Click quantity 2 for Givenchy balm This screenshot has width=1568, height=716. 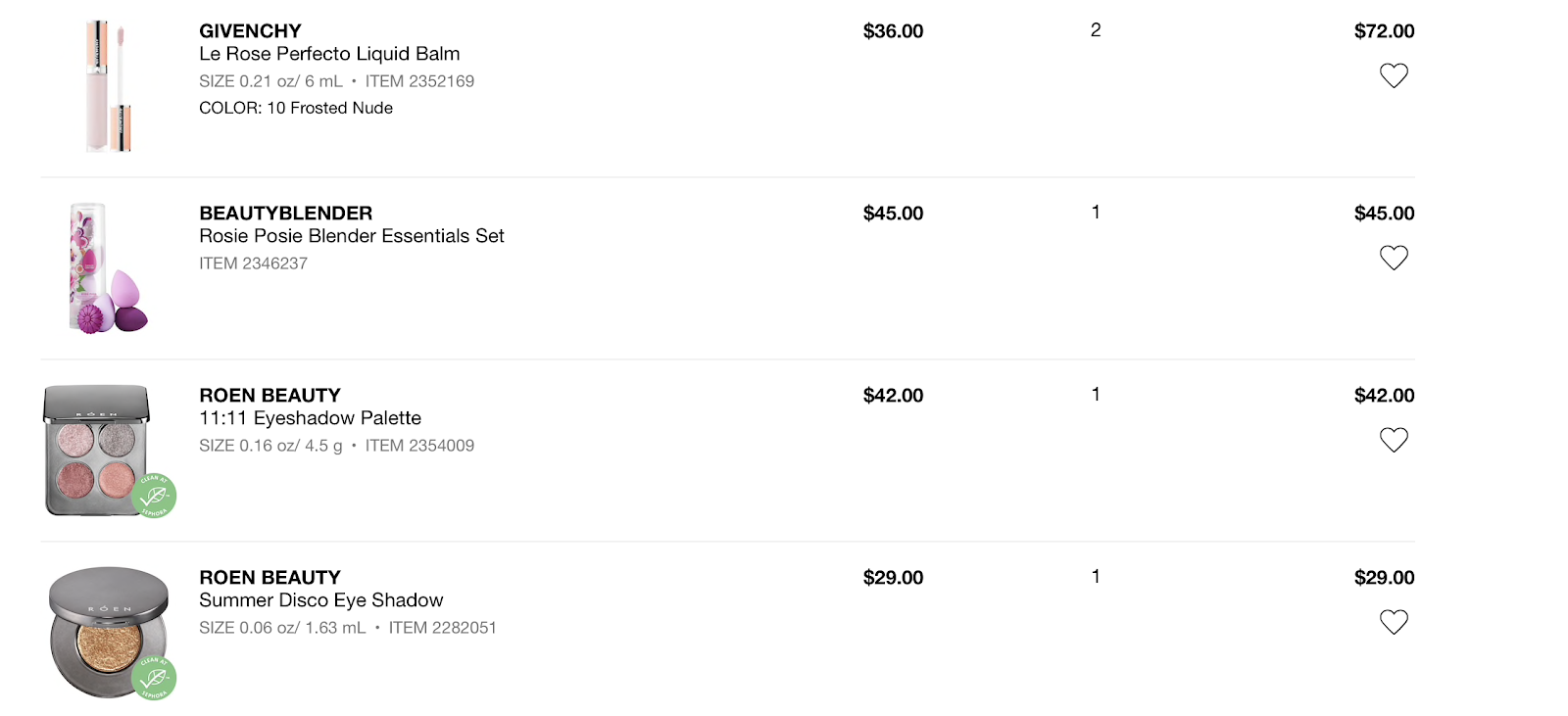[x=1096, y=30]
